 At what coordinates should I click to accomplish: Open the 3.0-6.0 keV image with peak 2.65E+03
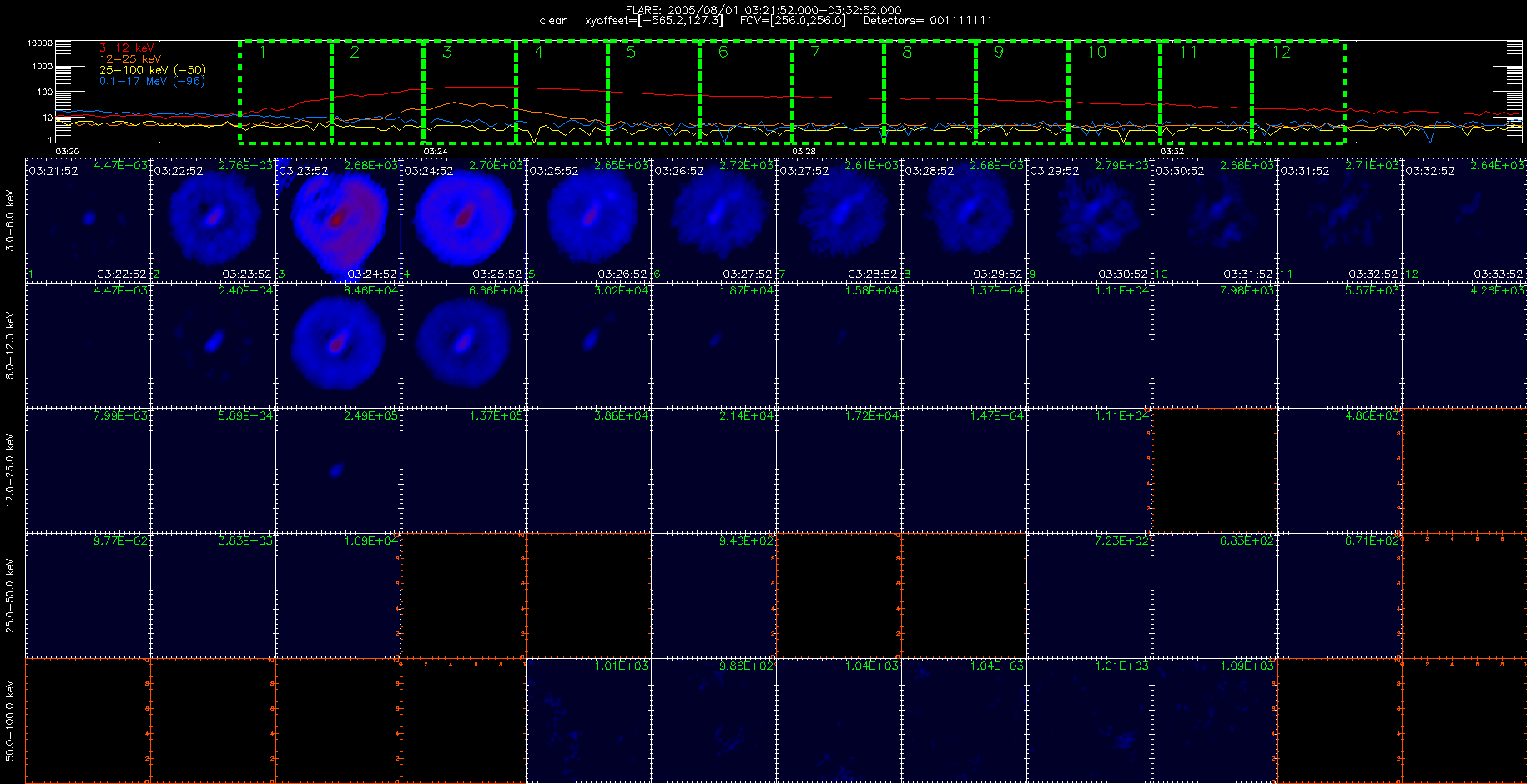tap(588, 220)
